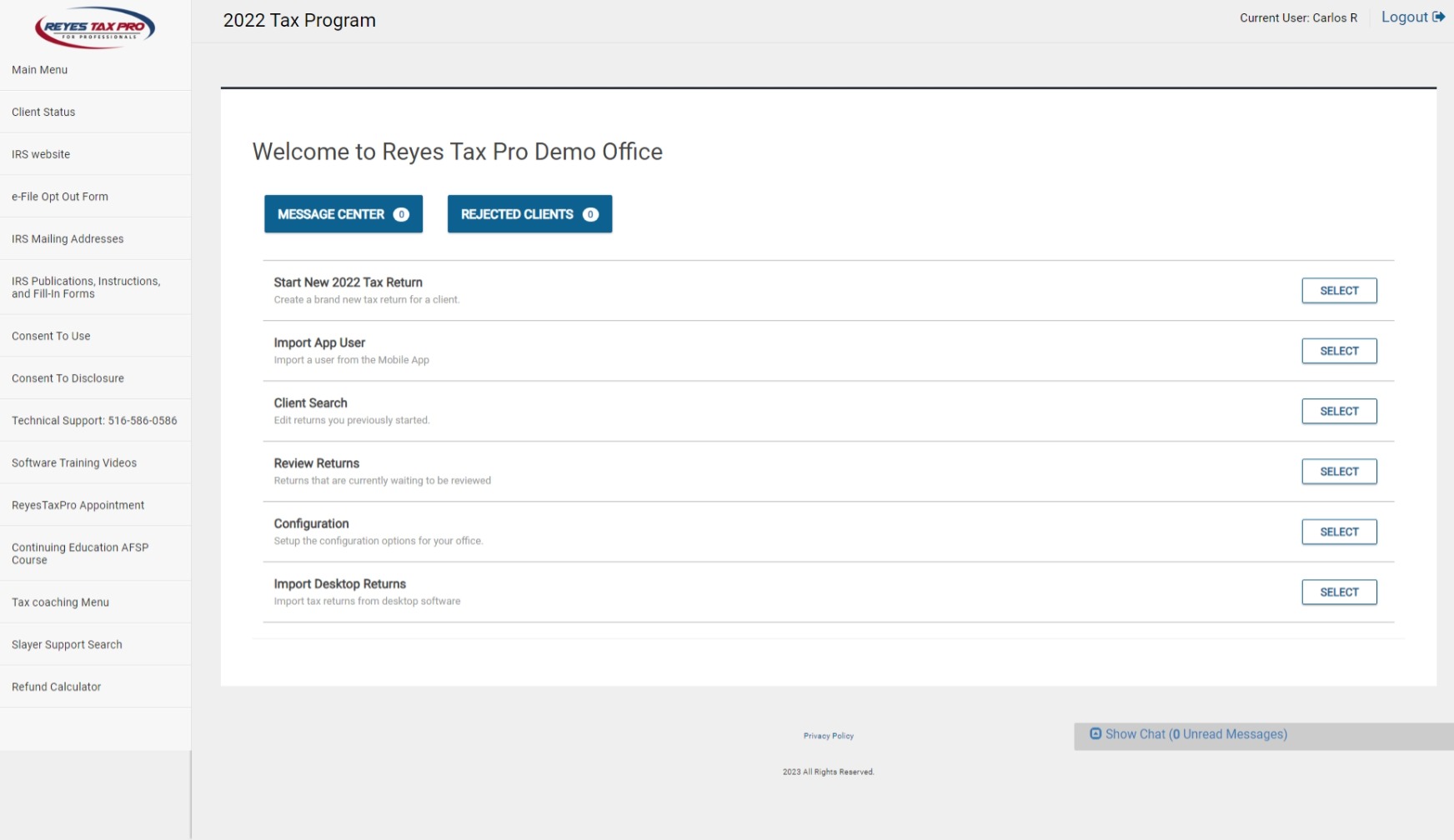Viewport: 1454px width, 840px height.
Task: Click the Review Returns title
Action: click(317, 463)
